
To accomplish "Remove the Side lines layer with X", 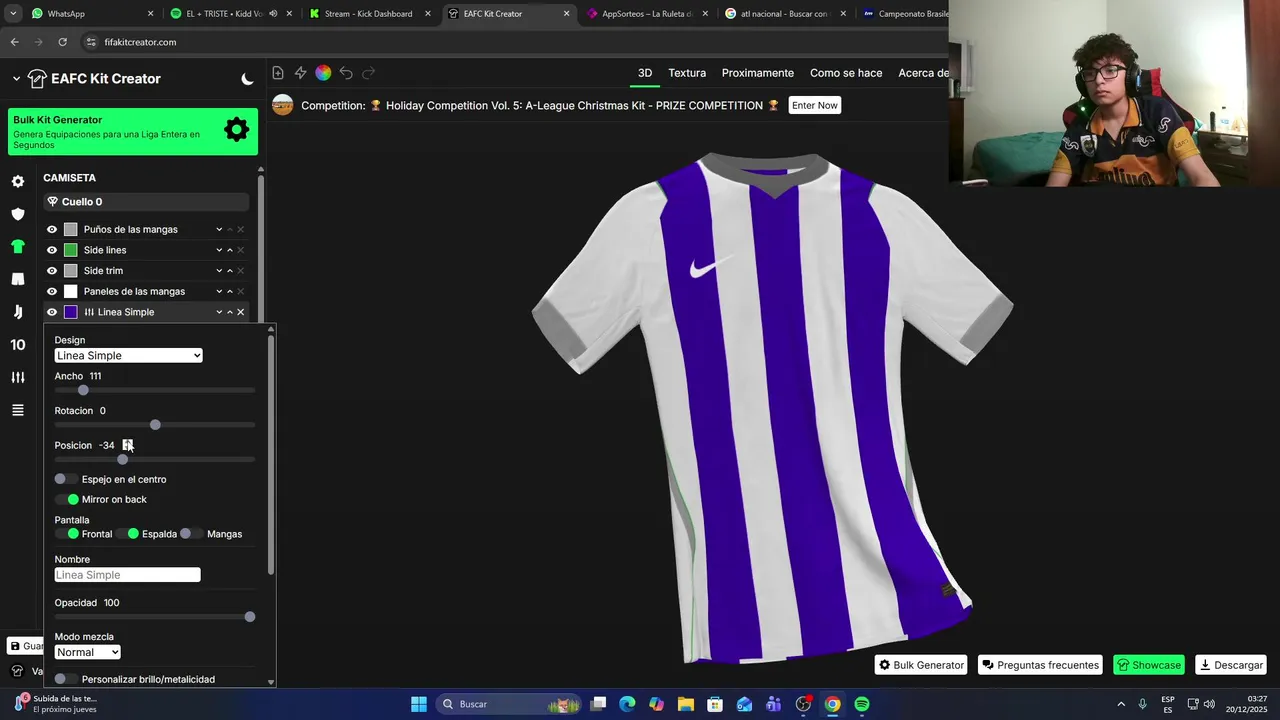I will [240, 250].
